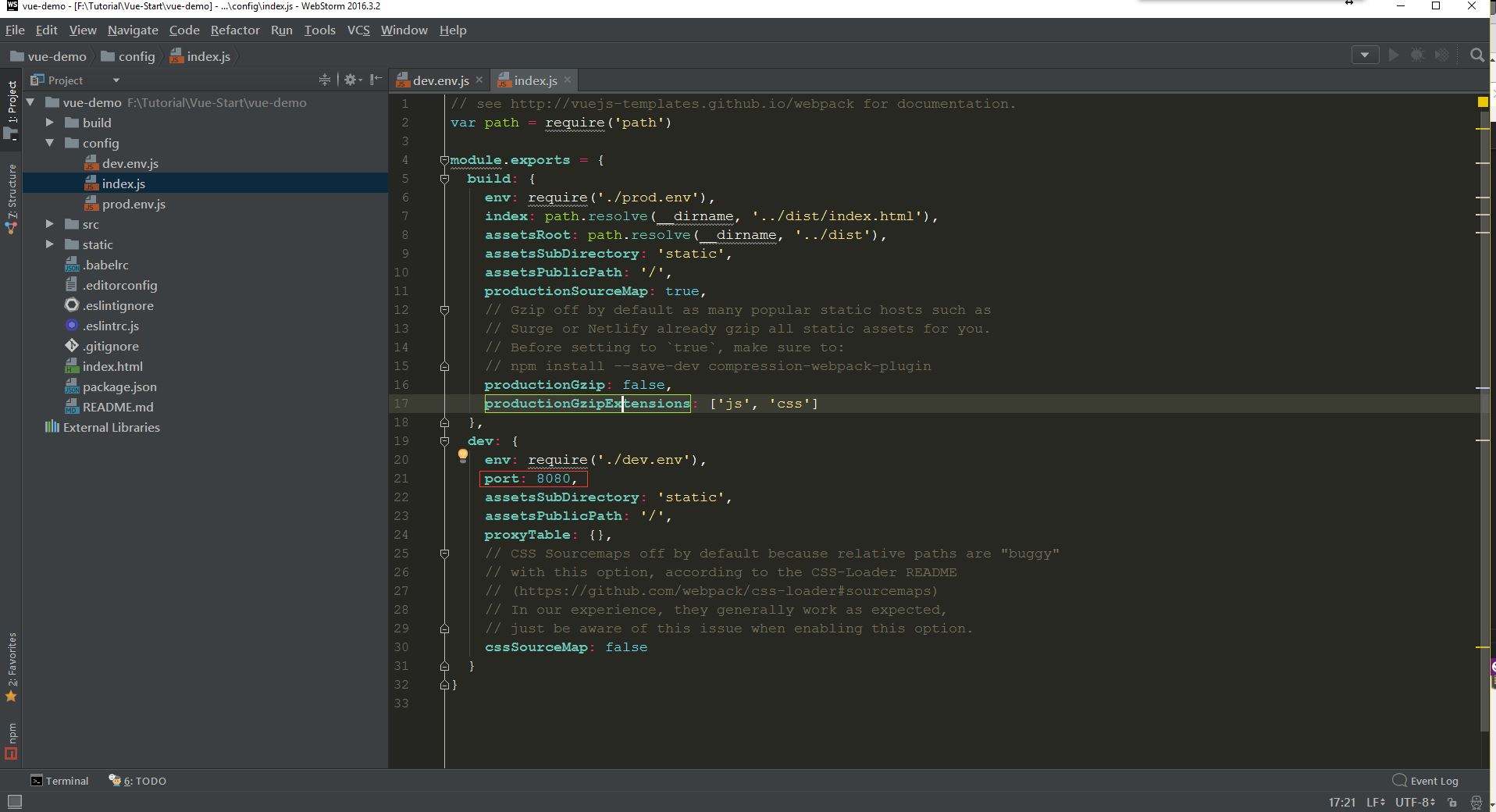Screen dimensions: 1496x812
Task: Click the .eslintrc.js file icon
Action: (72, 326)
